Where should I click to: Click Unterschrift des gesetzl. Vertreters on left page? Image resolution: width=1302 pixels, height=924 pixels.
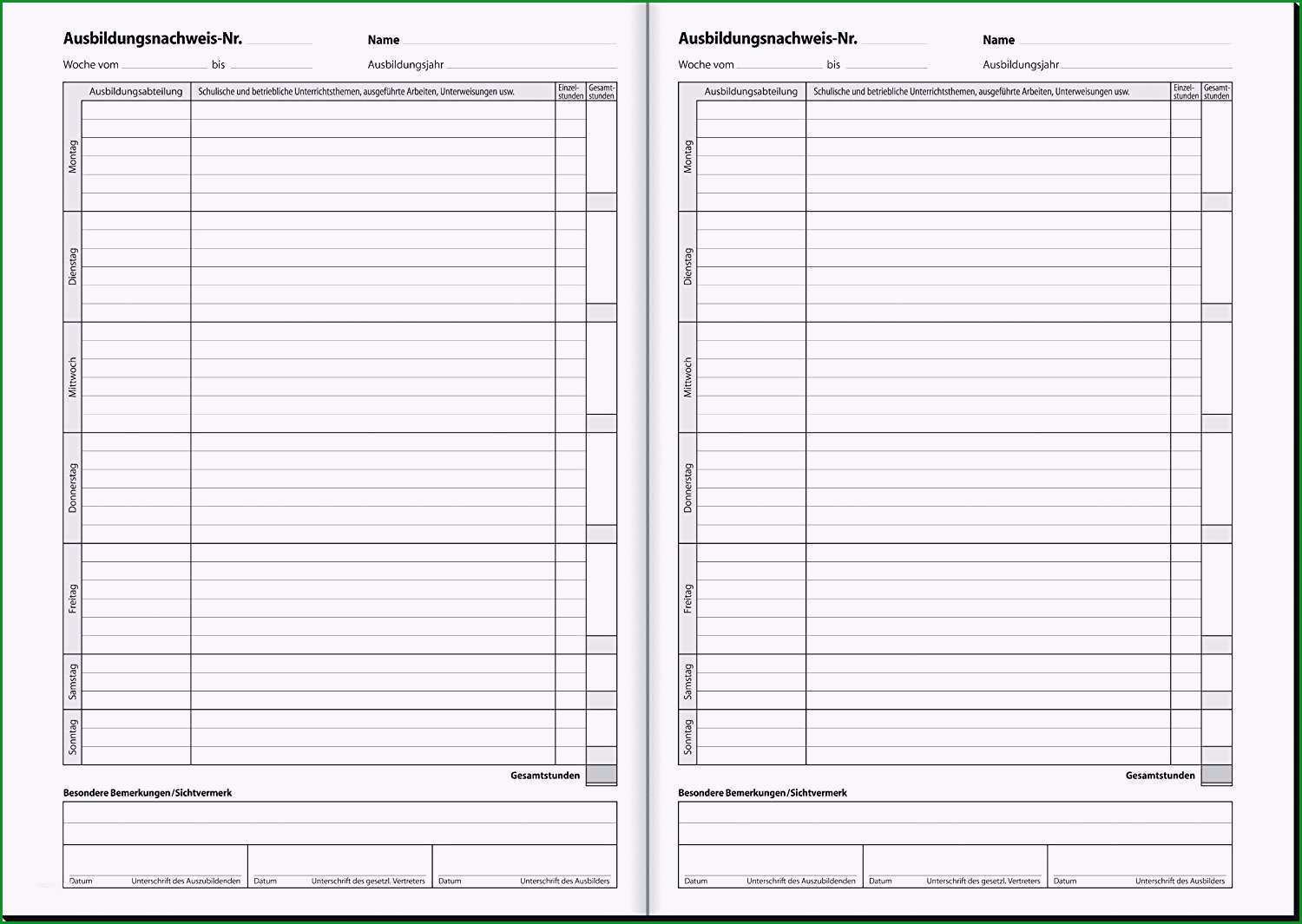[368, 881]
